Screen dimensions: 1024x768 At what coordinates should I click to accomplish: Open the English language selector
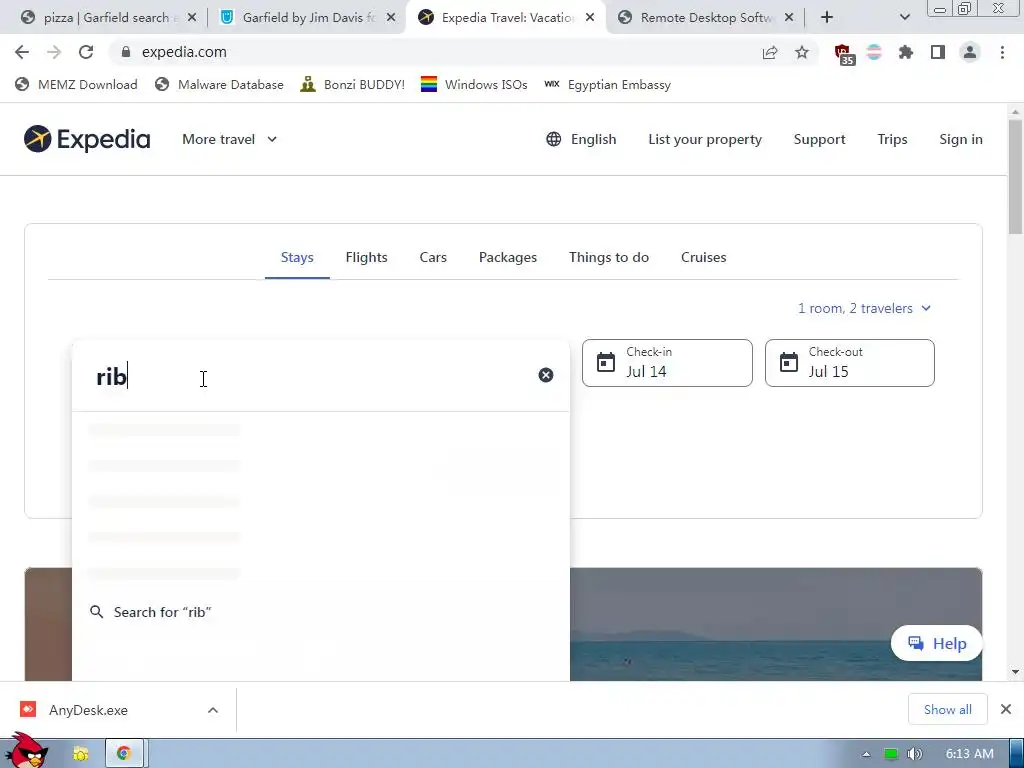581,139
